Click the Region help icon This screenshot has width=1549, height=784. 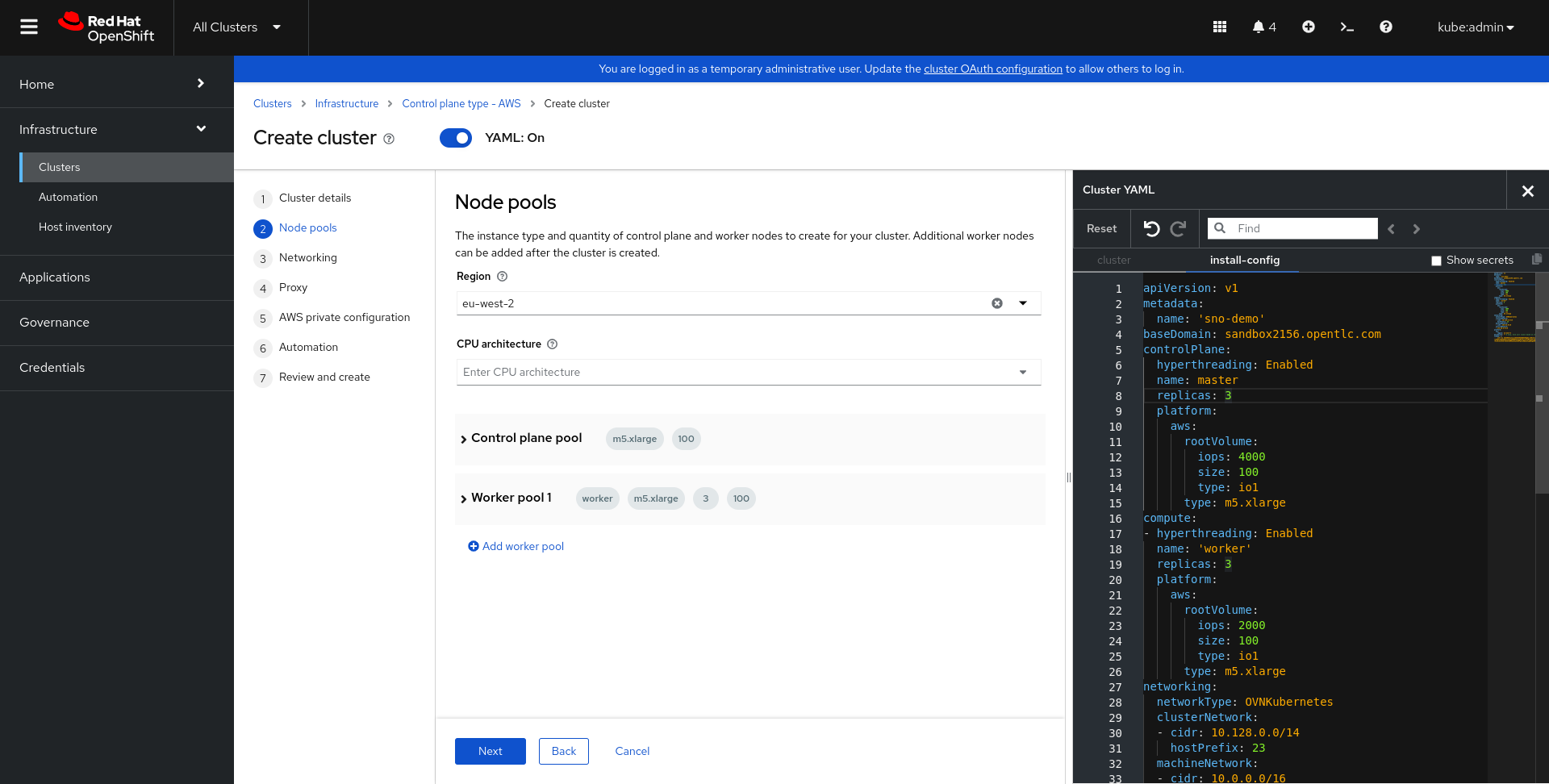pyautogui.click(x=502, y=277)
